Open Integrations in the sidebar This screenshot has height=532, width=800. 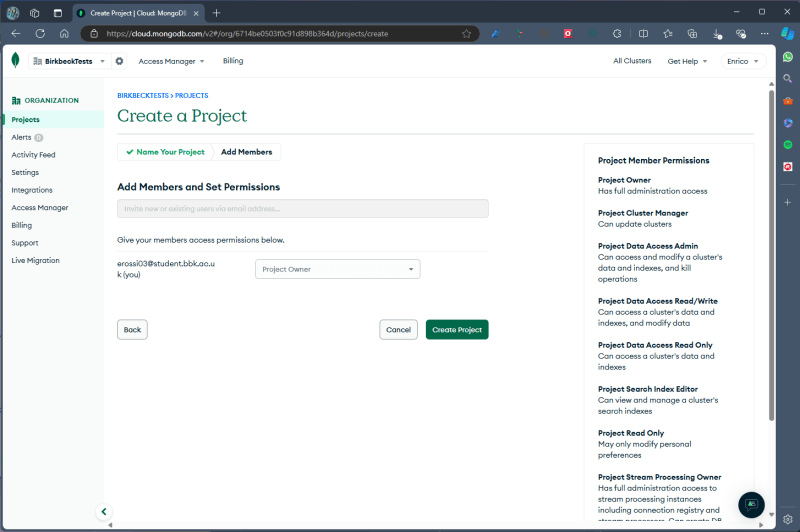pyautogui.click(x=32, y=190)
